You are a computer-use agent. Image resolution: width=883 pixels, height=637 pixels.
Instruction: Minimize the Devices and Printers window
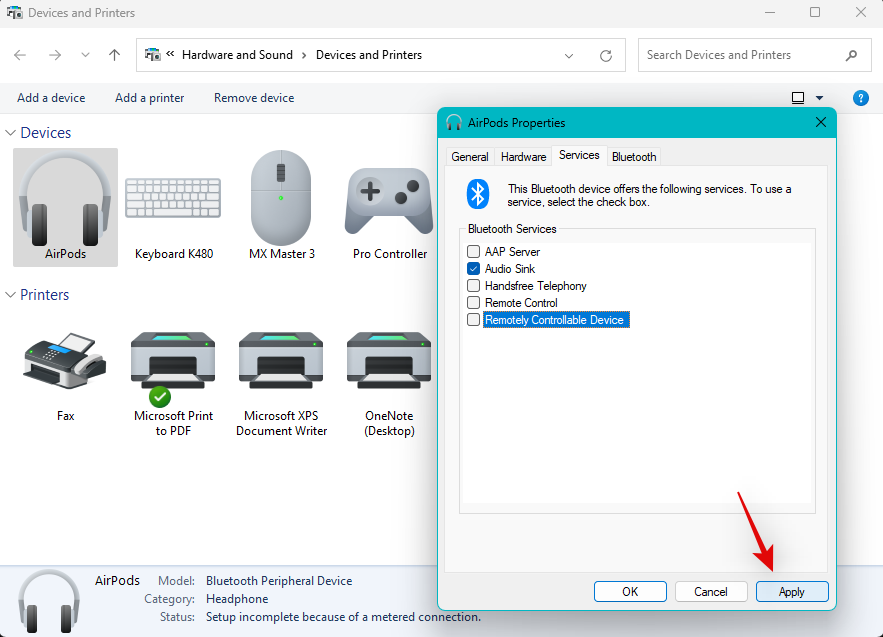coord(770,12)
